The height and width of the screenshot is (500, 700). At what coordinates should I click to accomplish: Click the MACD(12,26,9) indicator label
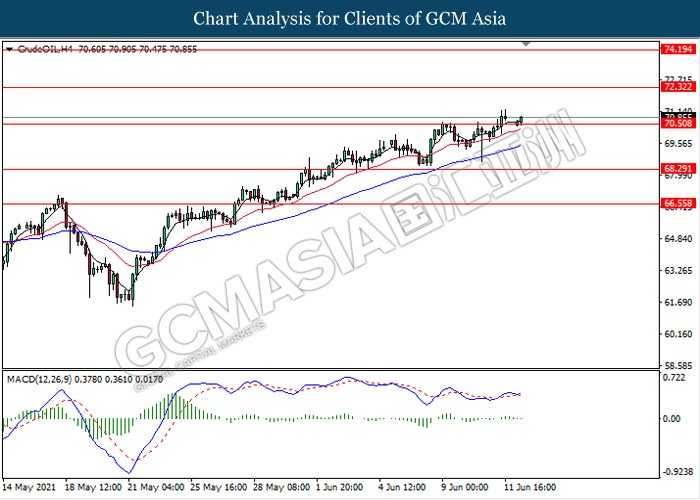pos(39,379)
